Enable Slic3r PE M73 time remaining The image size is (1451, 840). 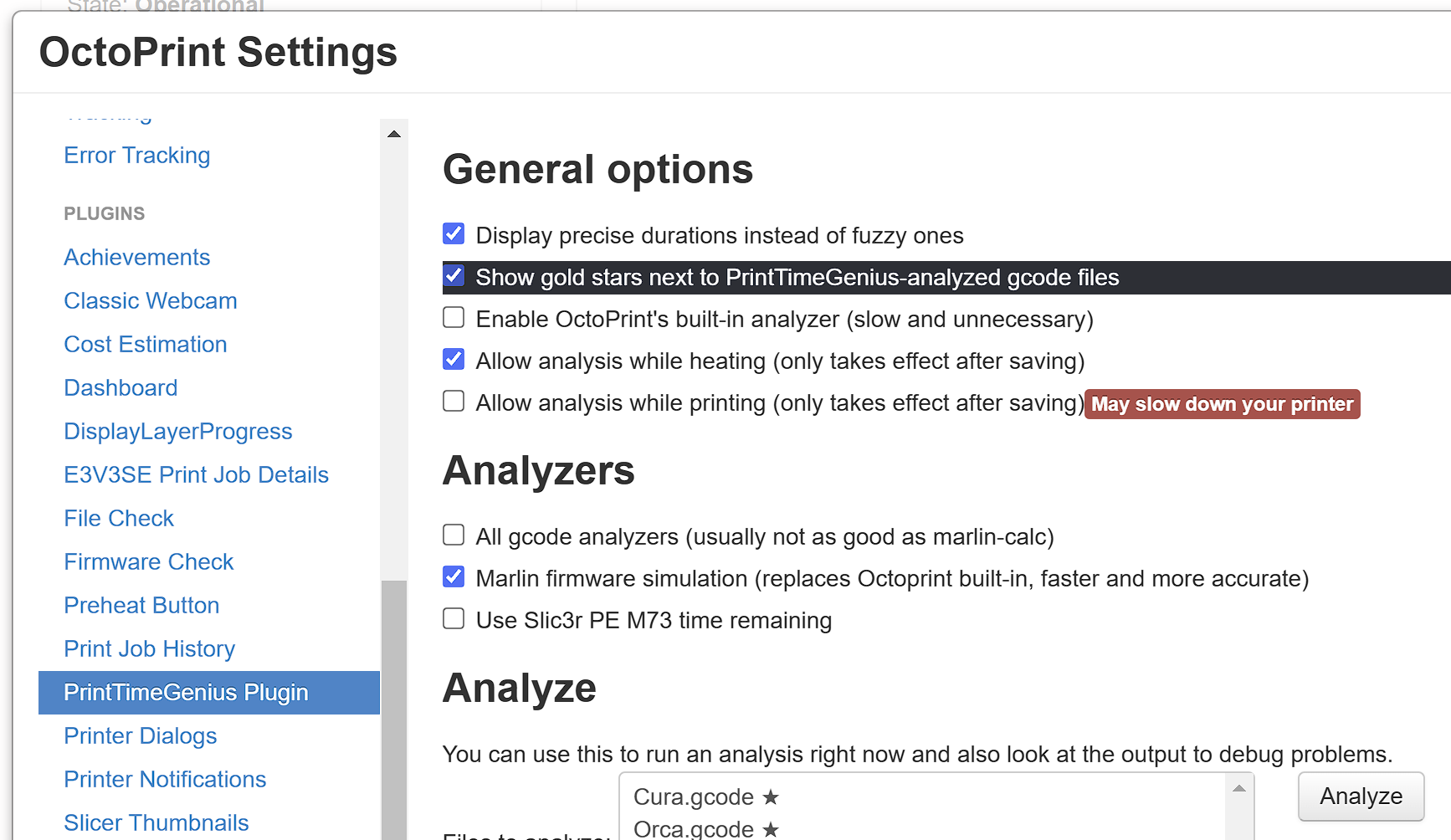pos(454,619)
